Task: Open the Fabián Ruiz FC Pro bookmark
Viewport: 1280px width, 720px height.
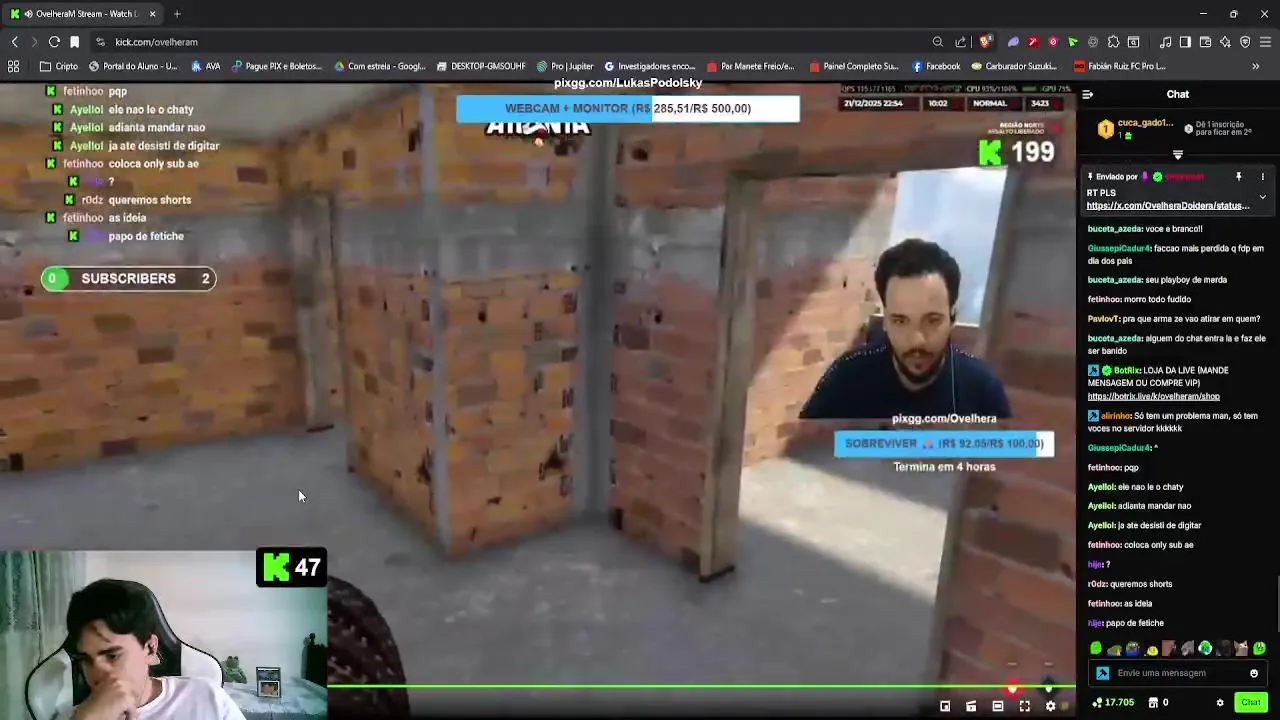Action: pos(1119,66)
